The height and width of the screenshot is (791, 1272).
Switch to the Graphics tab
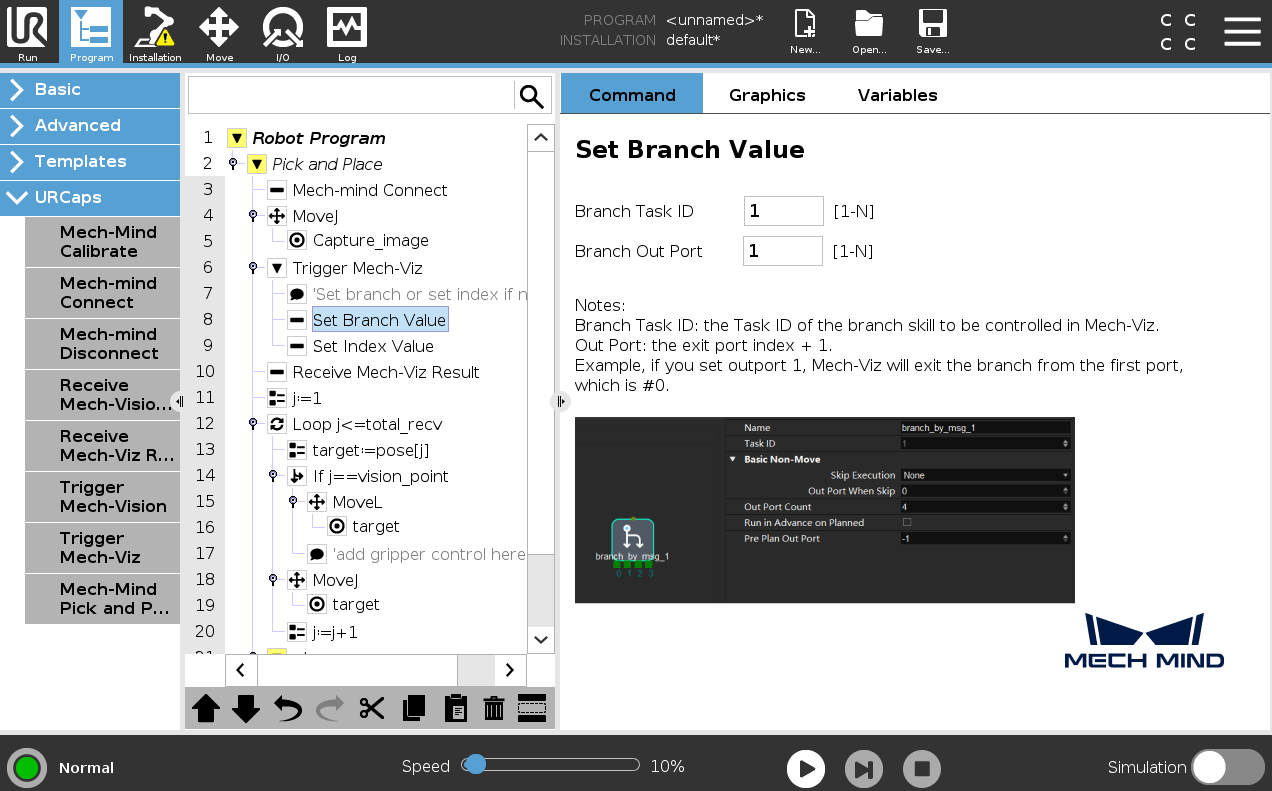(x=767, y=95)
